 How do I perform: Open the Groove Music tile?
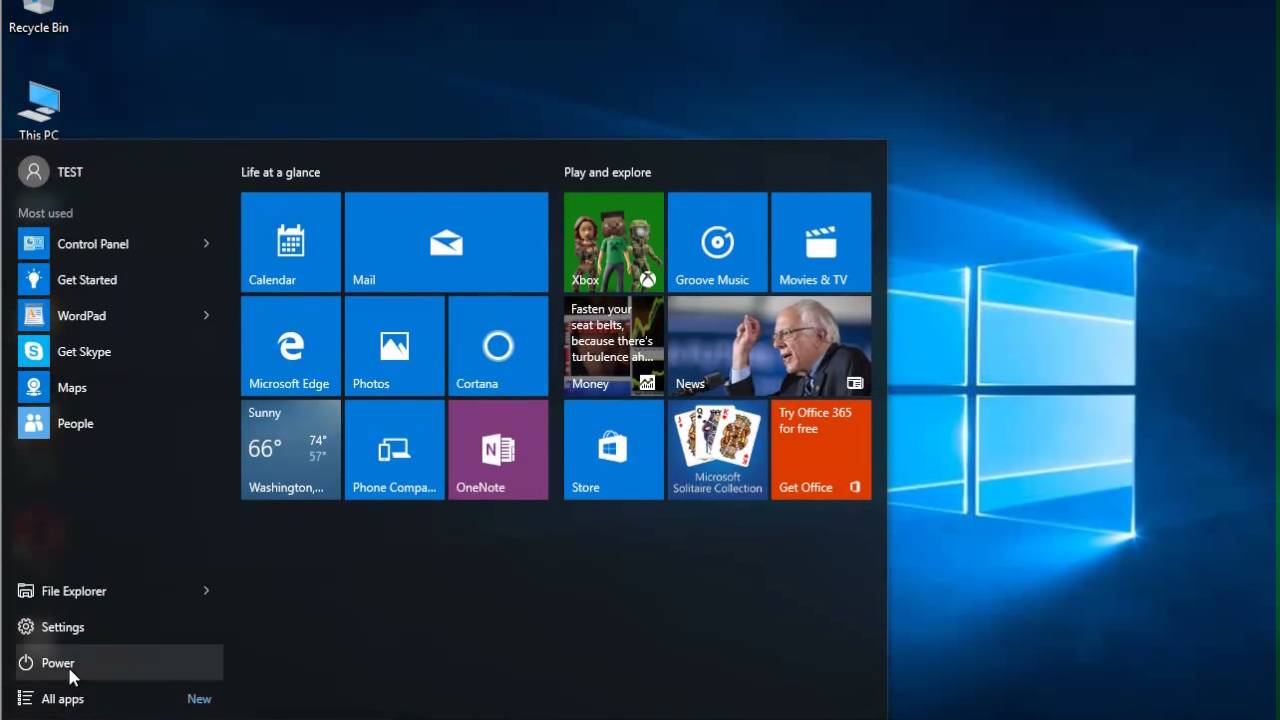click(718, 242)
